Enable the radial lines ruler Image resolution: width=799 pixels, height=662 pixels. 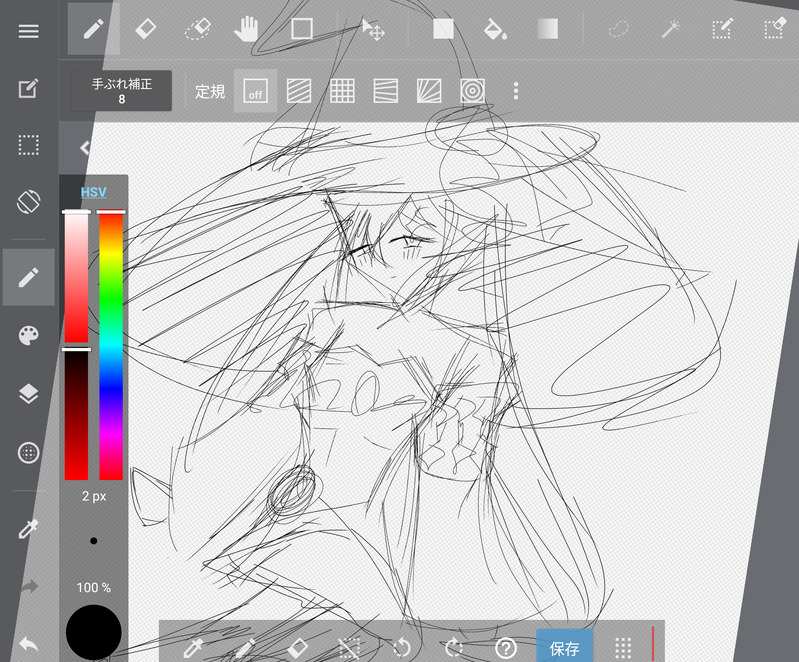pos(429,91)
